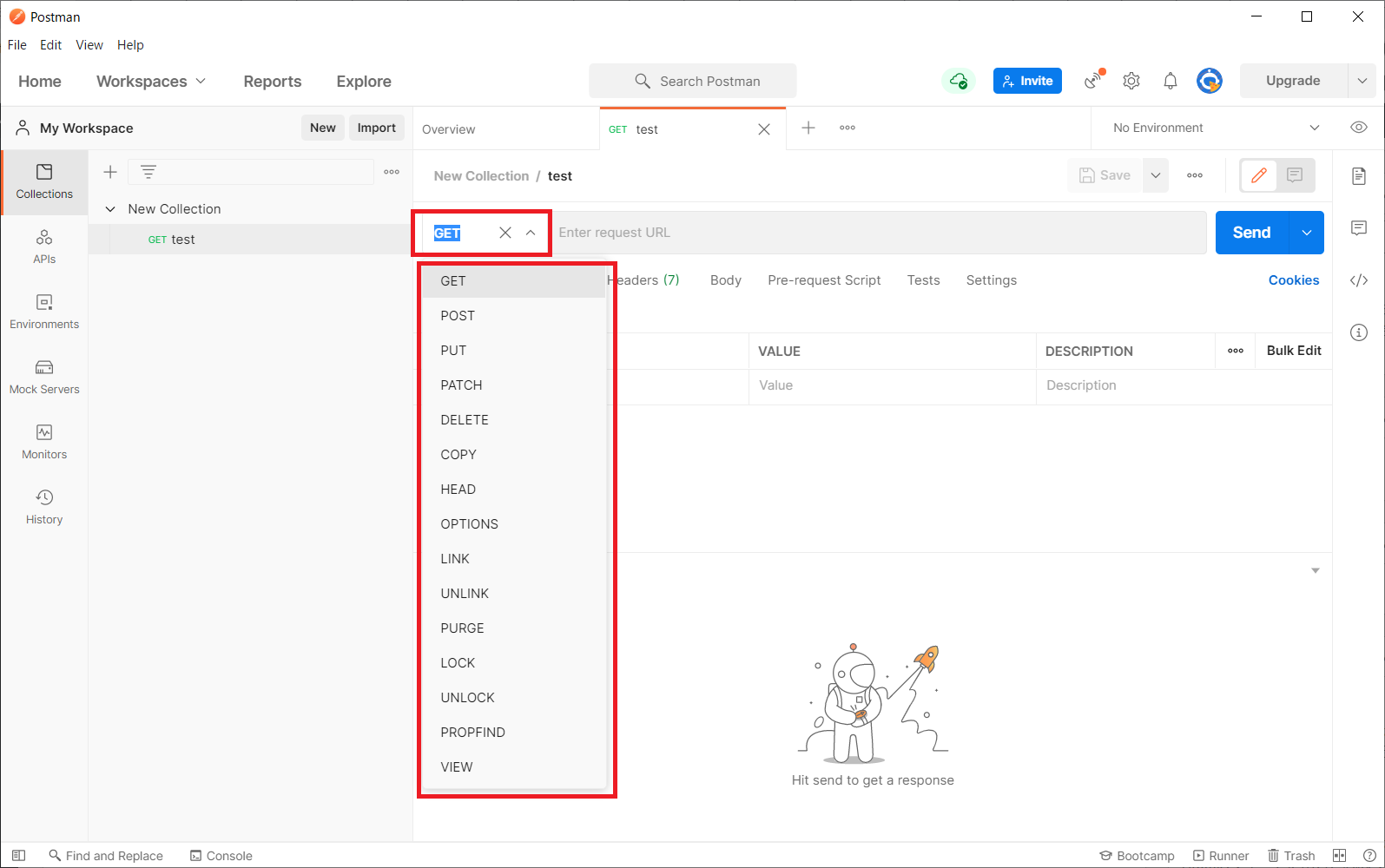
Task: Open request more actions ellipsis beside Save
Action: (x=1195, y=175)
